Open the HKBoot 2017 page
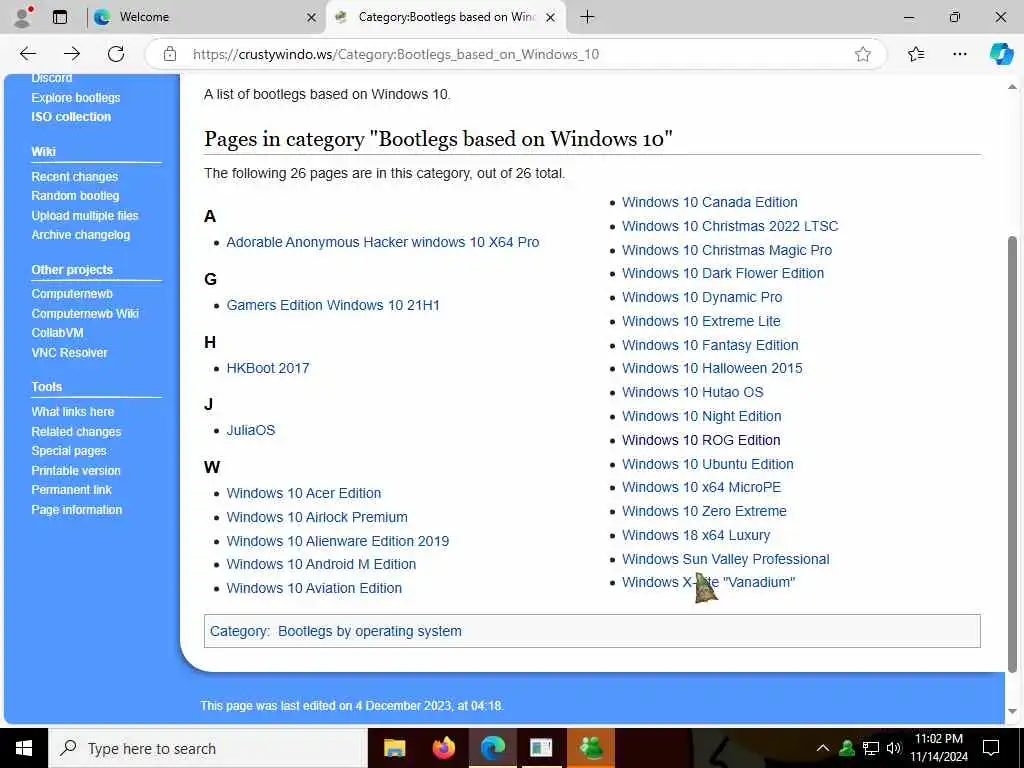The height and width of the screenshot is (768, 1024). coord(268,368)
